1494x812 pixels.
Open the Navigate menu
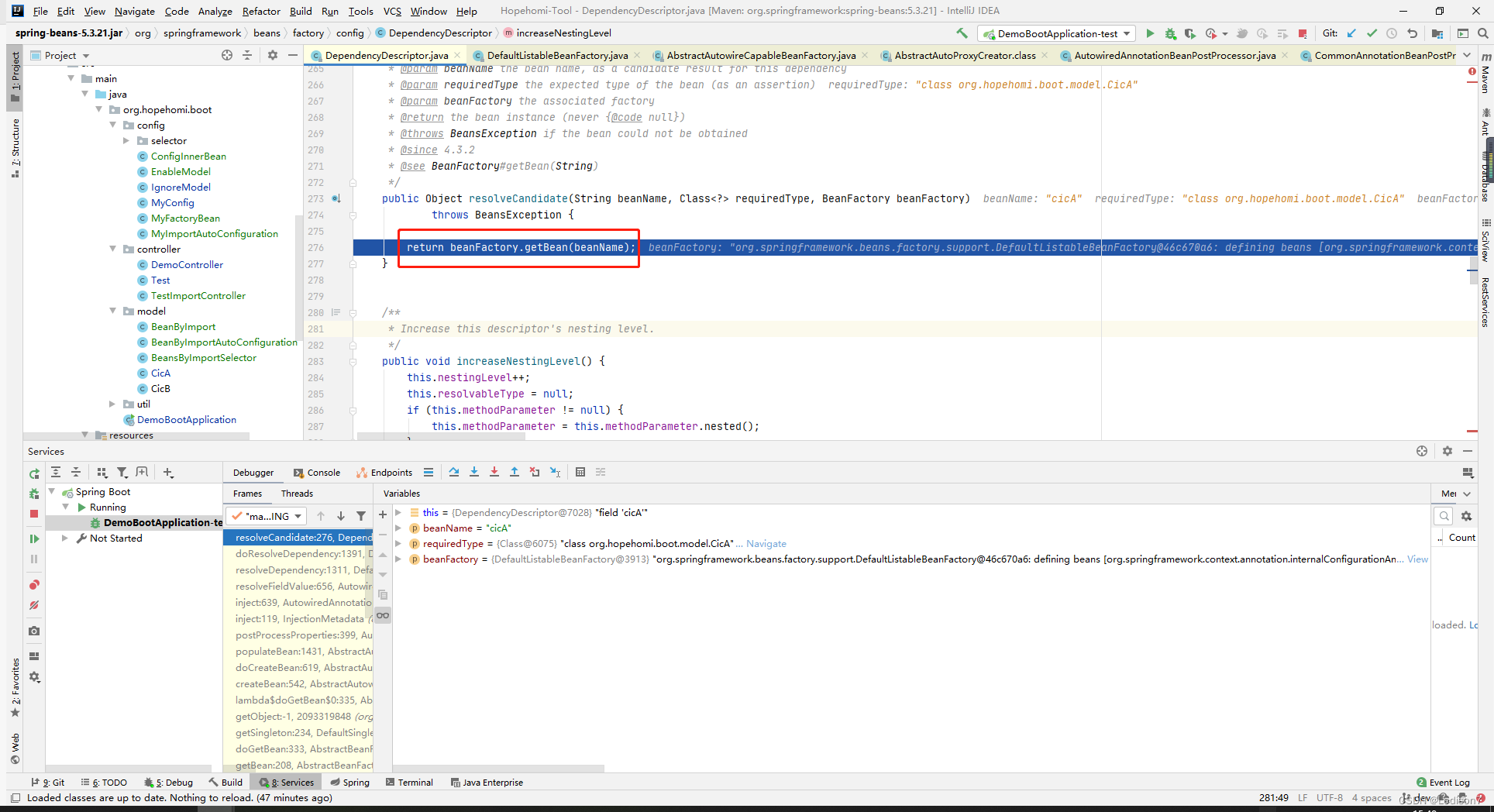click(135, 11)
